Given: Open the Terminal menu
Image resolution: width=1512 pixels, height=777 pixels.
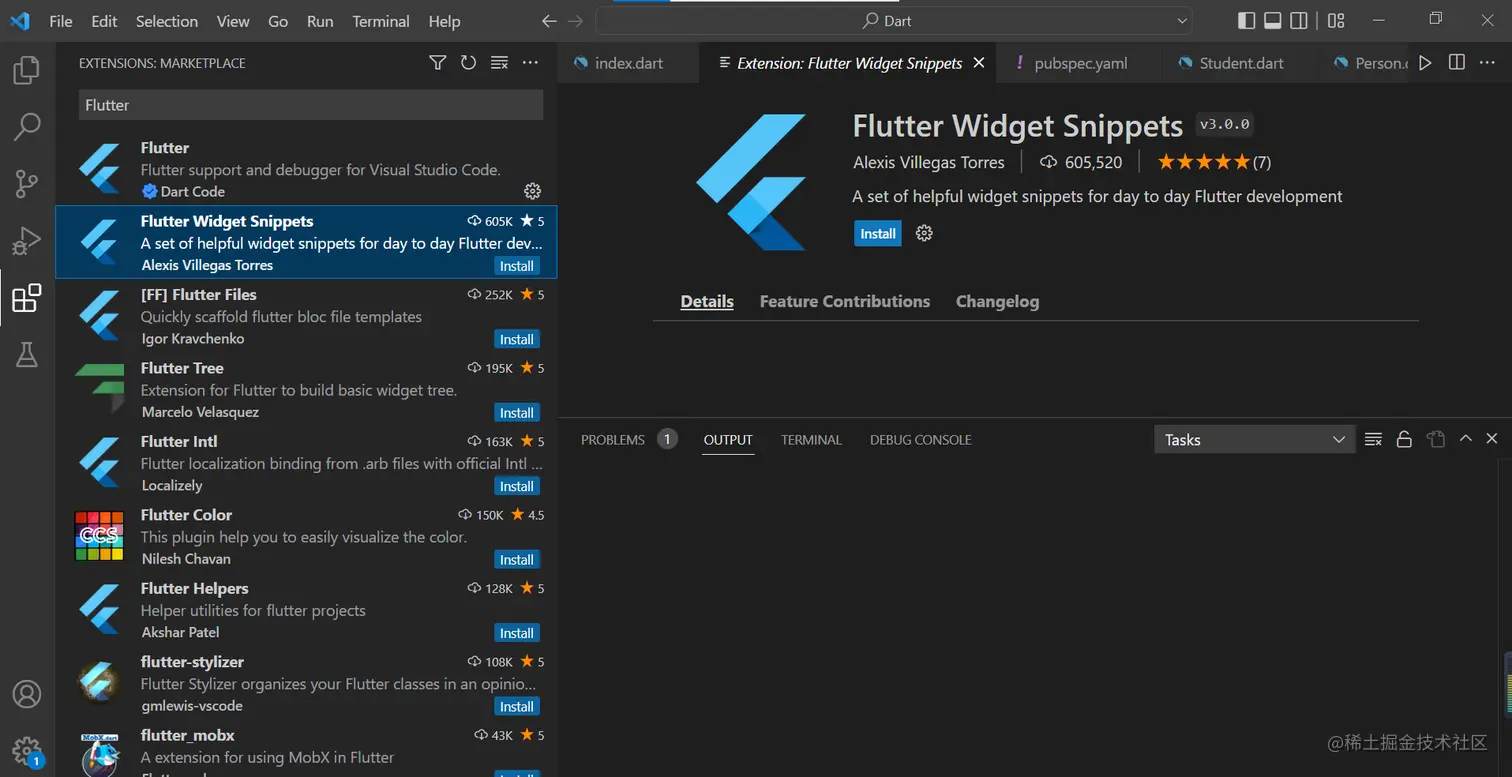Looking at the screenshot, I should (381, 21).
